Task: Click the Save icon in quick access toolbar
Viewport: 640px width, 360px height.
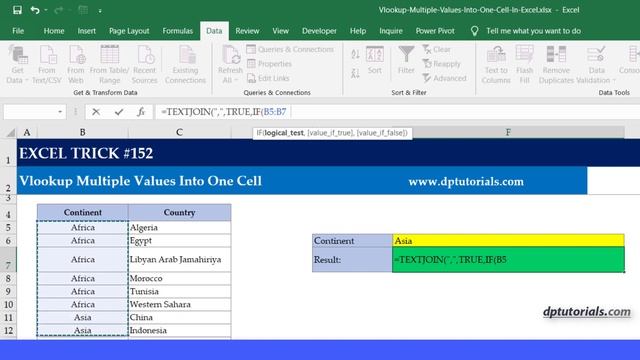Action: pyautogui.click(x=17, y=10)
